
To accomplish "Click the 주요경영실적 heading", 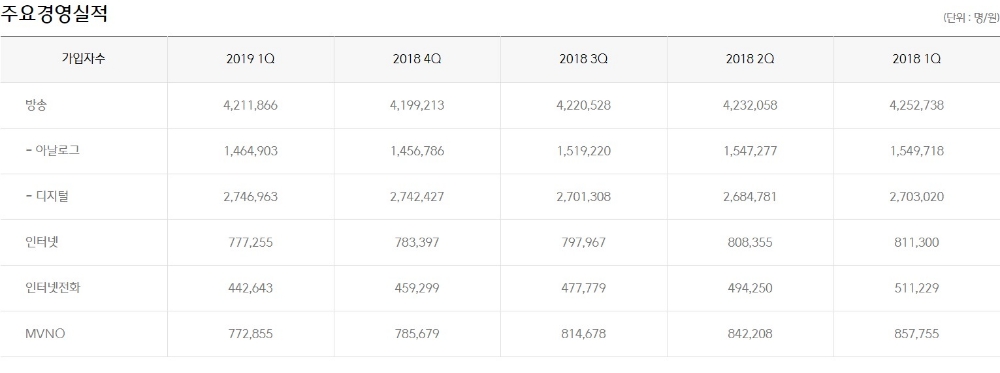I will click(54, 14).
